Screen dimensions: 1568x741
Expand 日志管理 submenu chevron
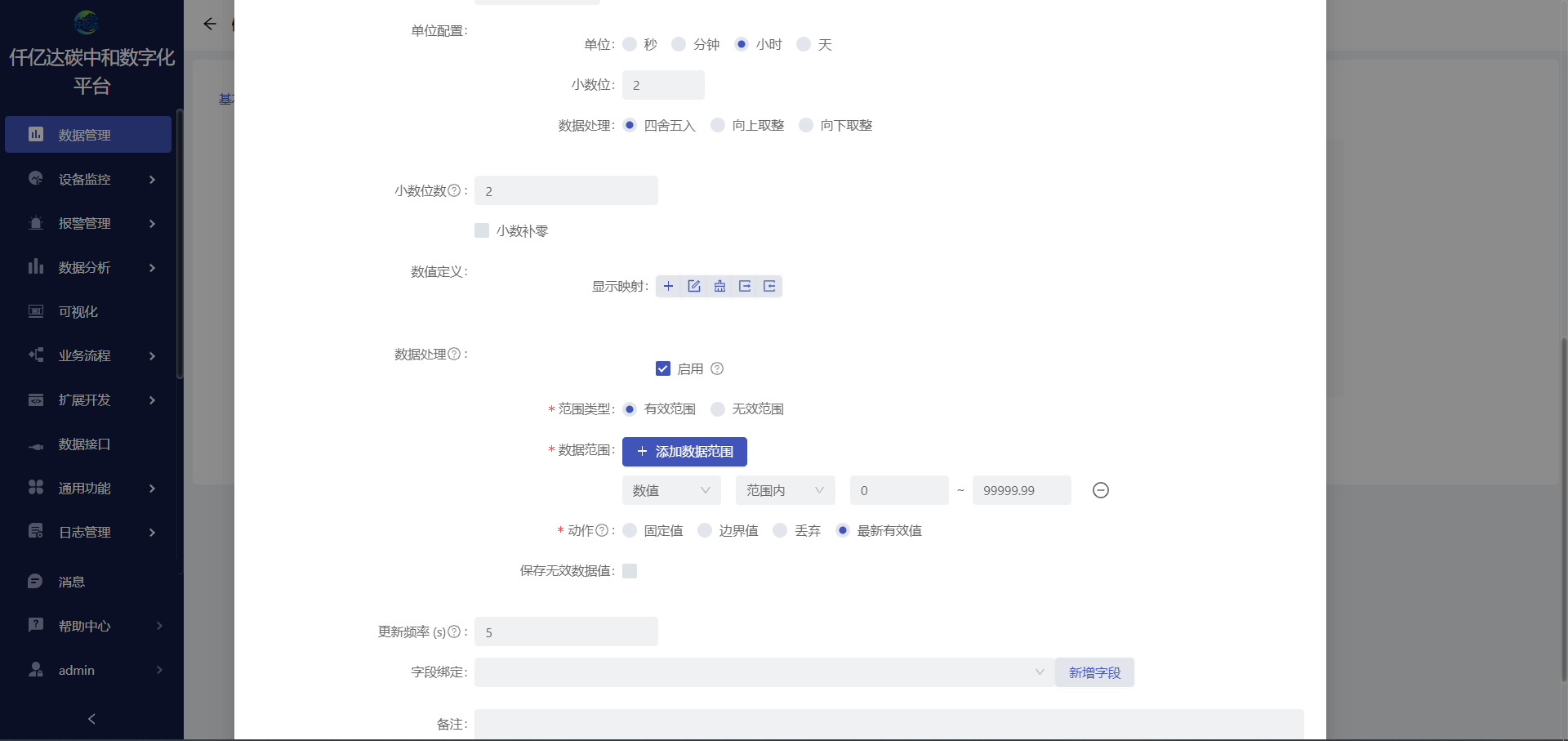(152, 532)
